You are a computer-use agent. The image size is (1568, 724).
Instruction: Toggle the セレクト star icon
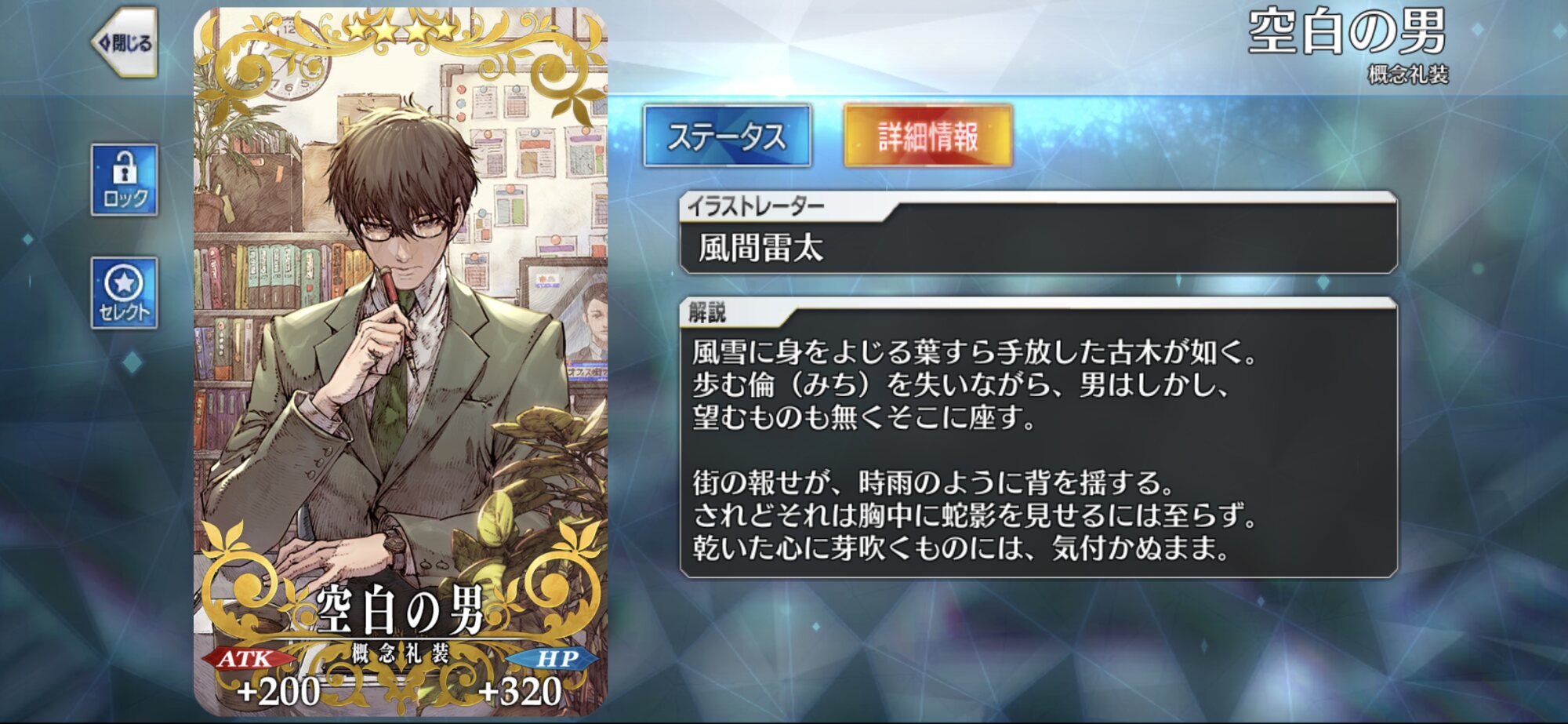click(x=125, y=293)
